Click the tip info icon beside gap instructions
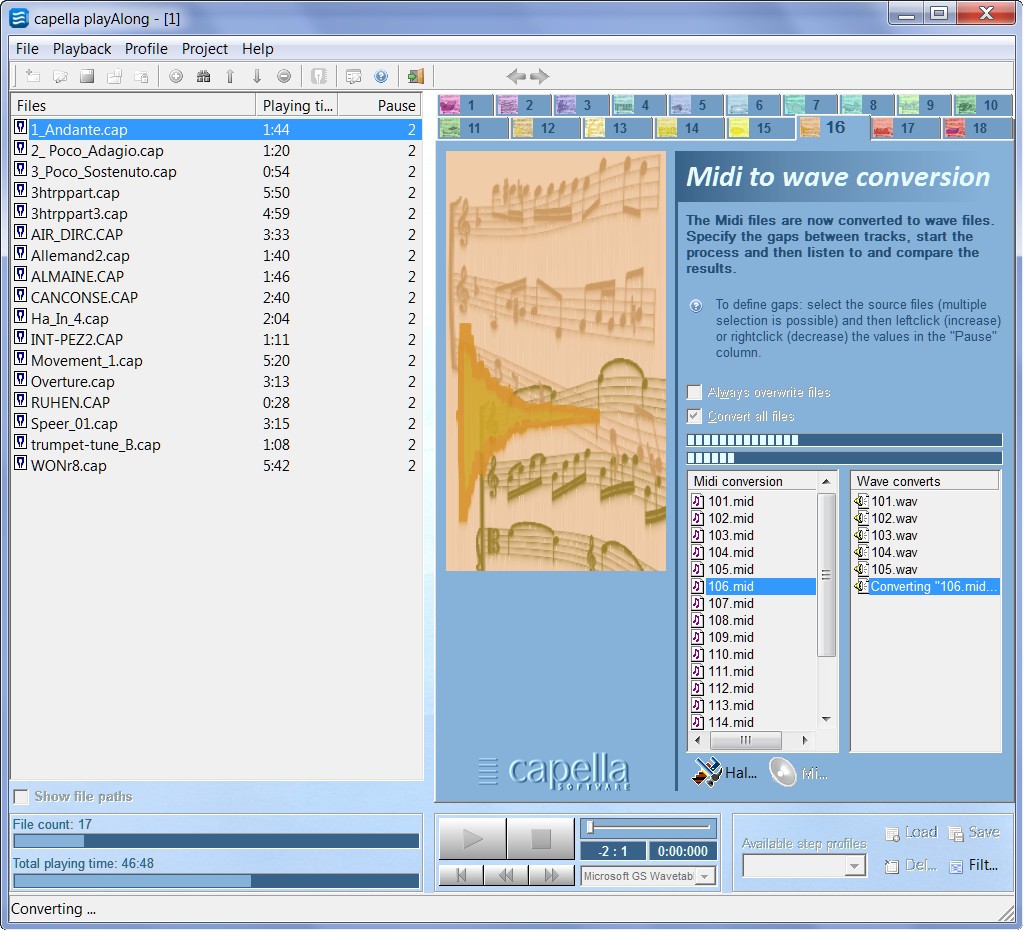Image resolution: width=1024 pixels, height=931 pixels. click(696, 306)
